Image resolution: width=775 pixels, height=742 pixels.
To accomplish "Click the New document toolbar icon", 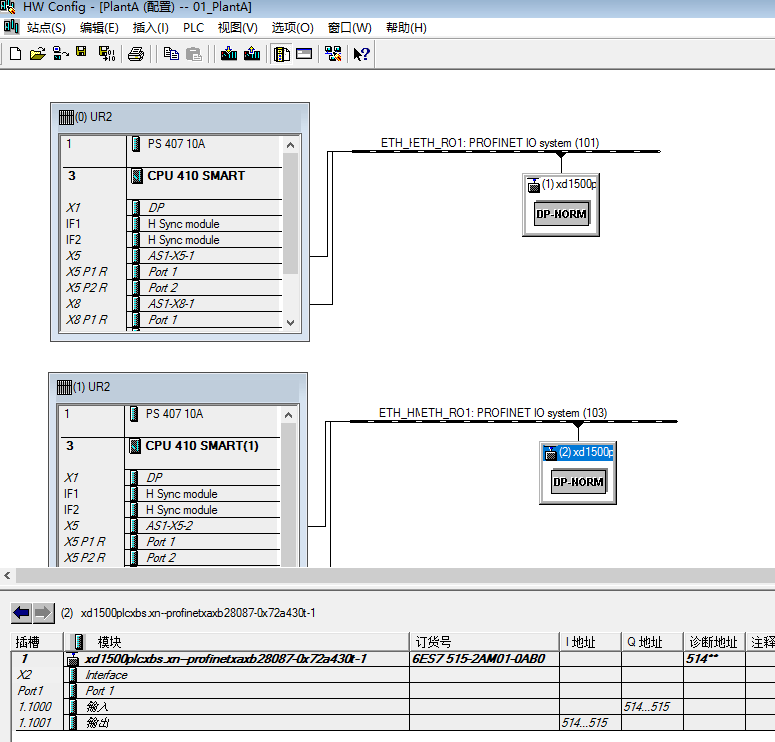I will [15, 54].
